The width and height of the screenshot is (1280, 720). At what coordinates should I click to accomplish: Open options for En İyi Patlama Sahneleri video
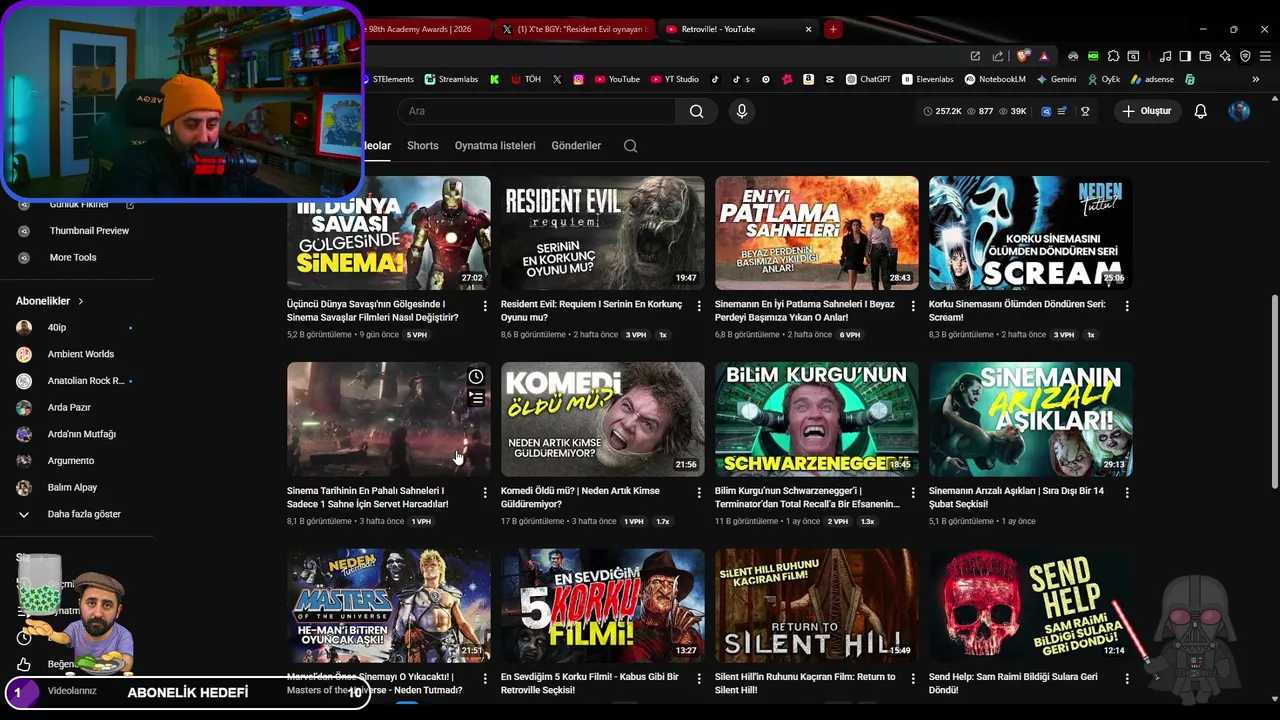tap(913, 305)
